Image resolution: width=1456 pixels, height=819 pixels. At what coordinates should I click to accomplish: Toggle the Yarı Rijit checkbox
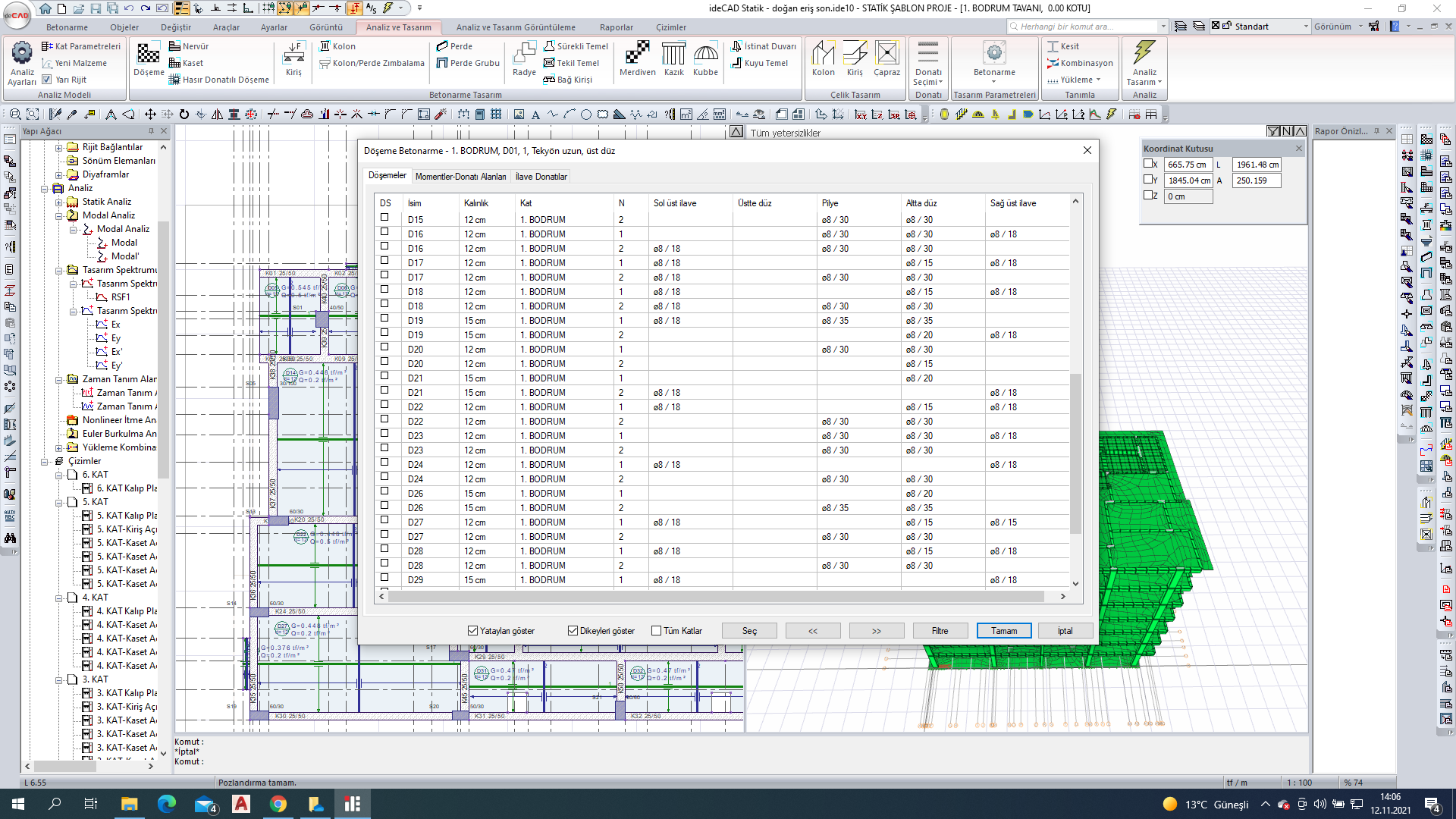pyautogui.click(x=47, y=80)
